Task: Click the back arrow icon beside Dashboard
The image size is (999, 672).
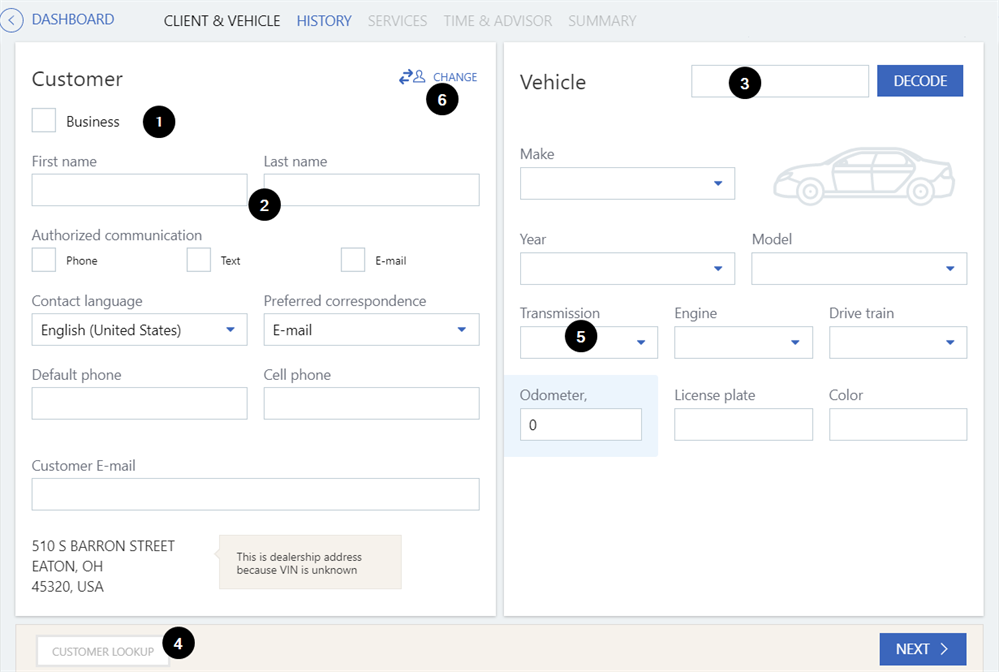Action: (12, 20)
